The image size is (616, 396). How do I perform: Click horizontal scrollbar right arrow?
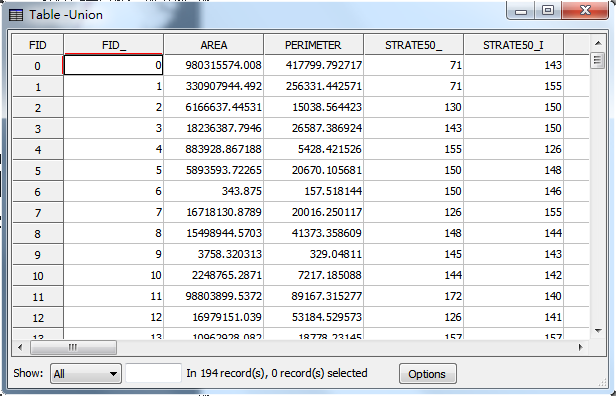coord(581,347)
